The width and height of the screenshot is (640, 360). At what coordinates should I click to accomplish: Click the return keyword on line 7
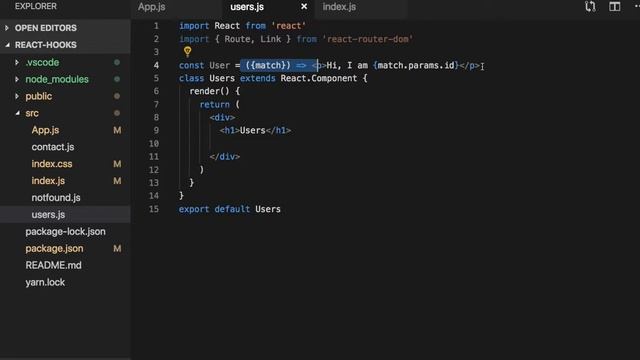[x=215, y=104]
